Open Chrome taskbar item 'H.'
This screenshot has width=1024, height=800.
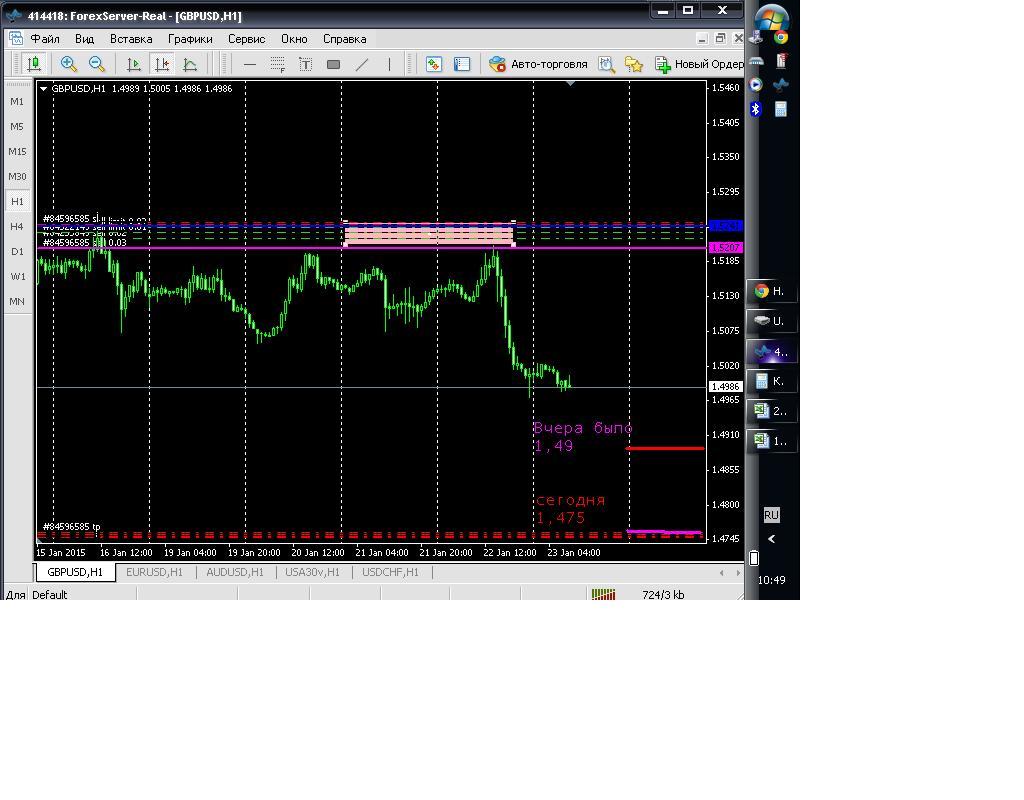pyautogui.click(x=771, y=291)
